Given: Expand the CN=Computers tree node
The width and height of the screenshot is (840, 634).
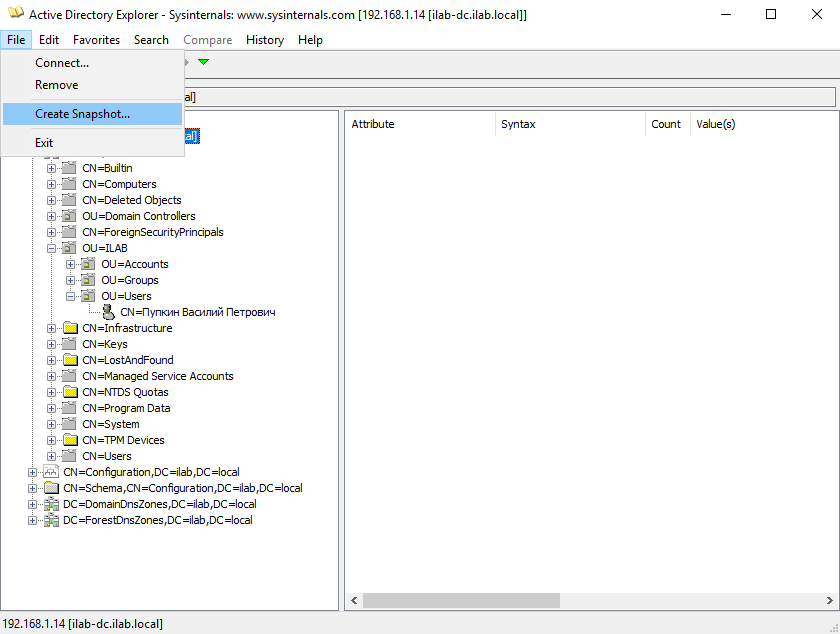Looking at the screenshot, I should pos(50,184).
